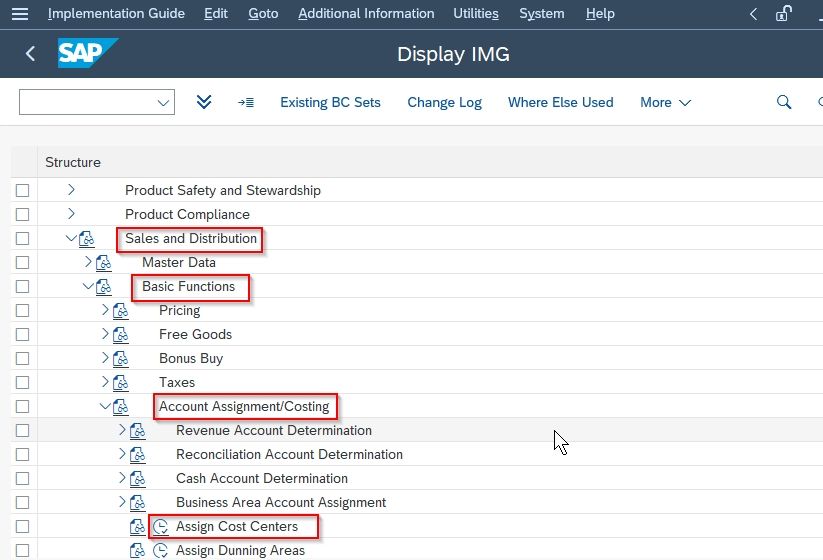Viewport: 823px width, 560px height.
Task: Open documentation icon for Revenue Account Determination
Action: coord(138,431)
